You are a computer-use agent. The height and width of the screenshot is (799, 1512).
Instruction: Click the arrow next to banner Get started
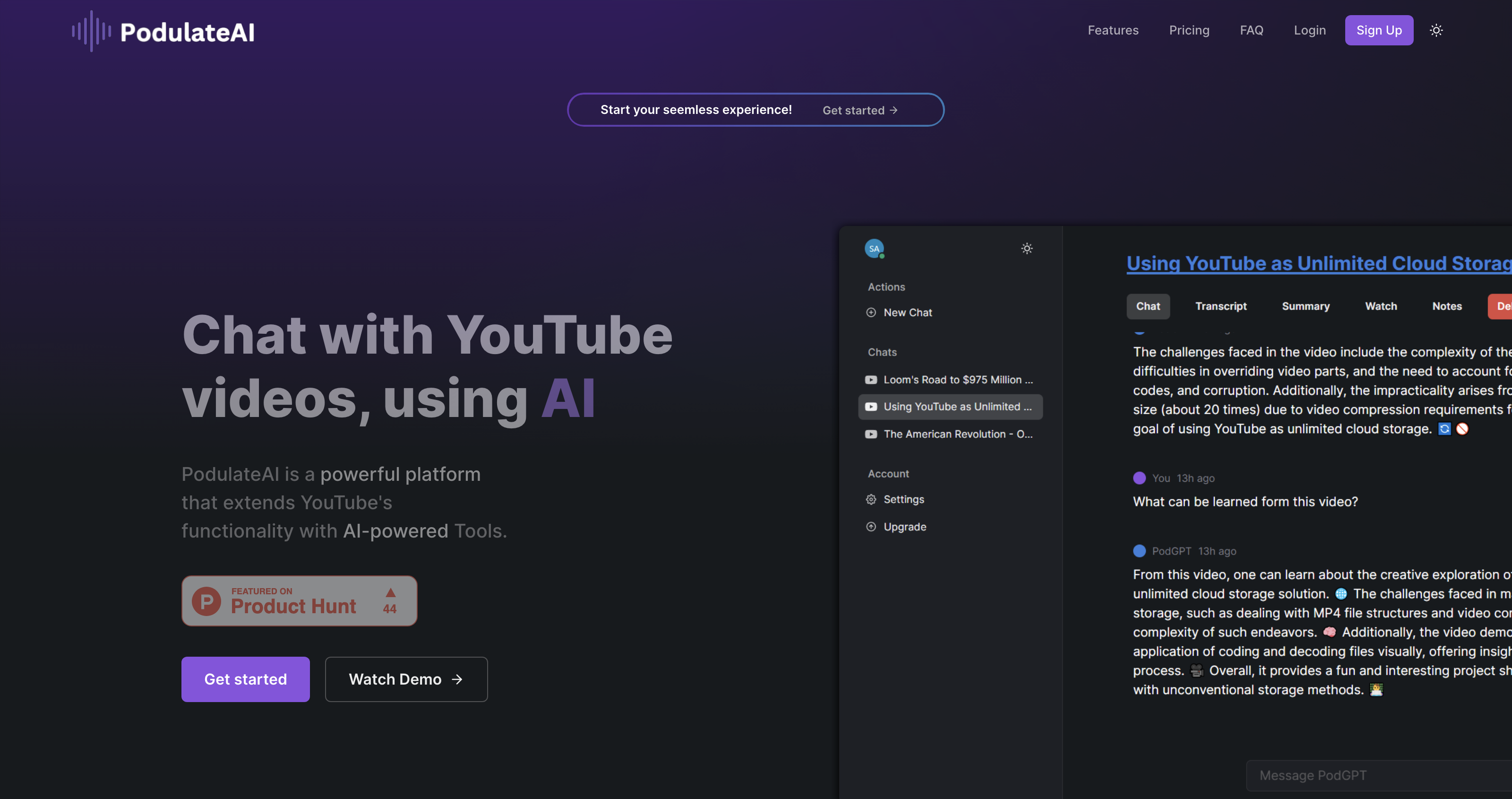pyautogui.click(x=893, y=111)
